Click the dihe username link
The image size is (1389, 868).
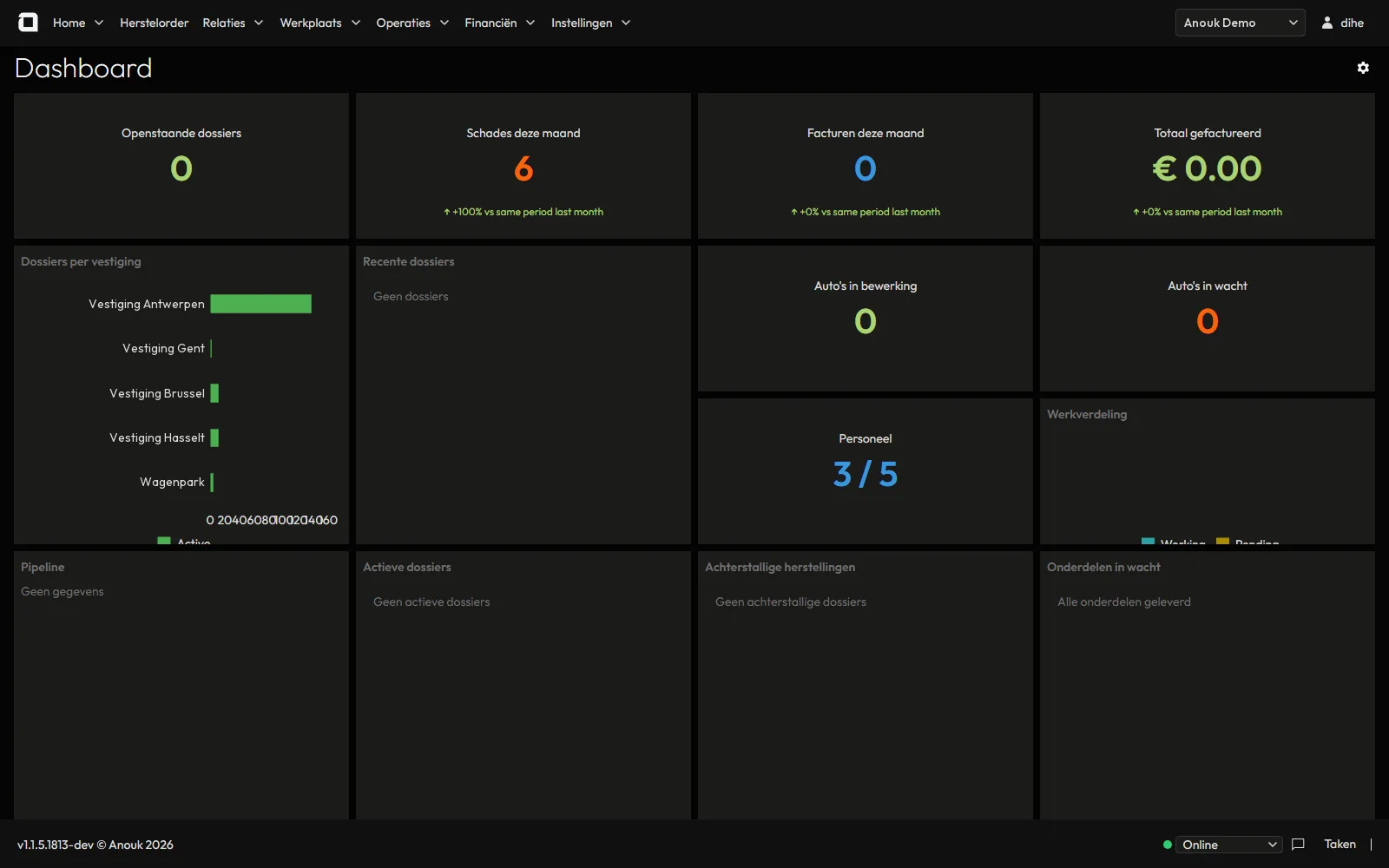pos(1352,23)
